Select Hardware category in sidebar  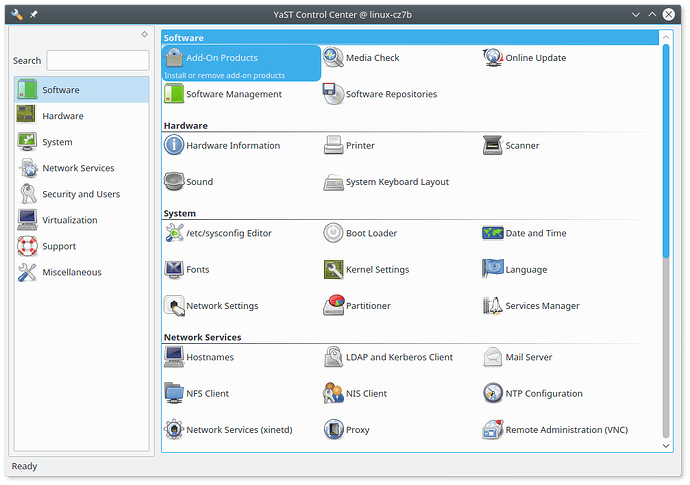[x=62, y=116]
